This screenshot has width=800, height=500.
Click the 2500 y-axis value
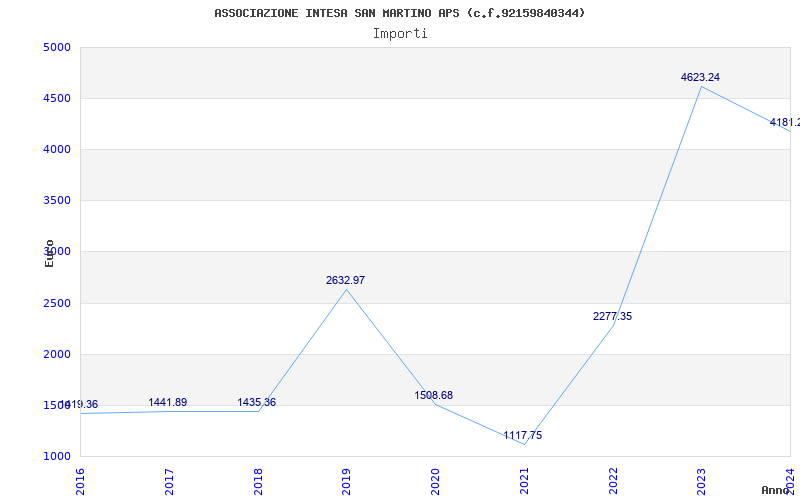click(x=57, y=304)
